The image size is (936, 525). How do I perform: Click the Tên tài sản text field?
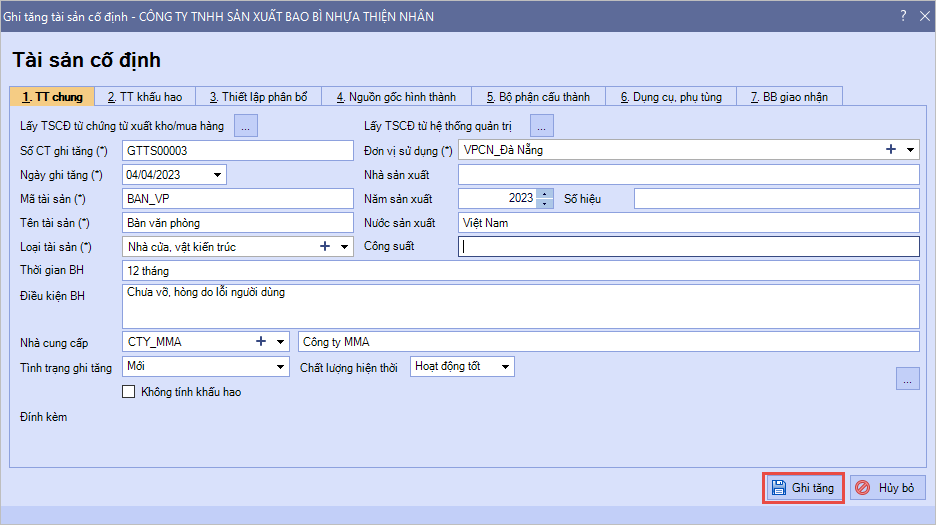click(237, 223)
